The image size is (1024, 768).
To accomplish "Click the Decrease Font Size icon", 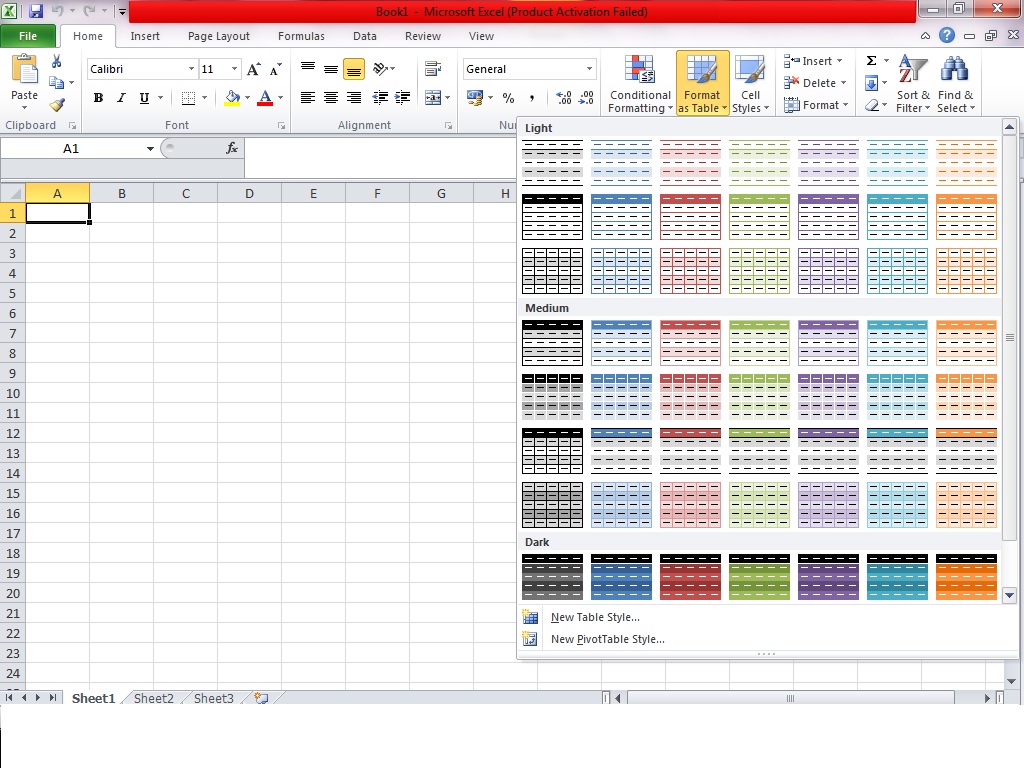I will click(x=275, y=69).
